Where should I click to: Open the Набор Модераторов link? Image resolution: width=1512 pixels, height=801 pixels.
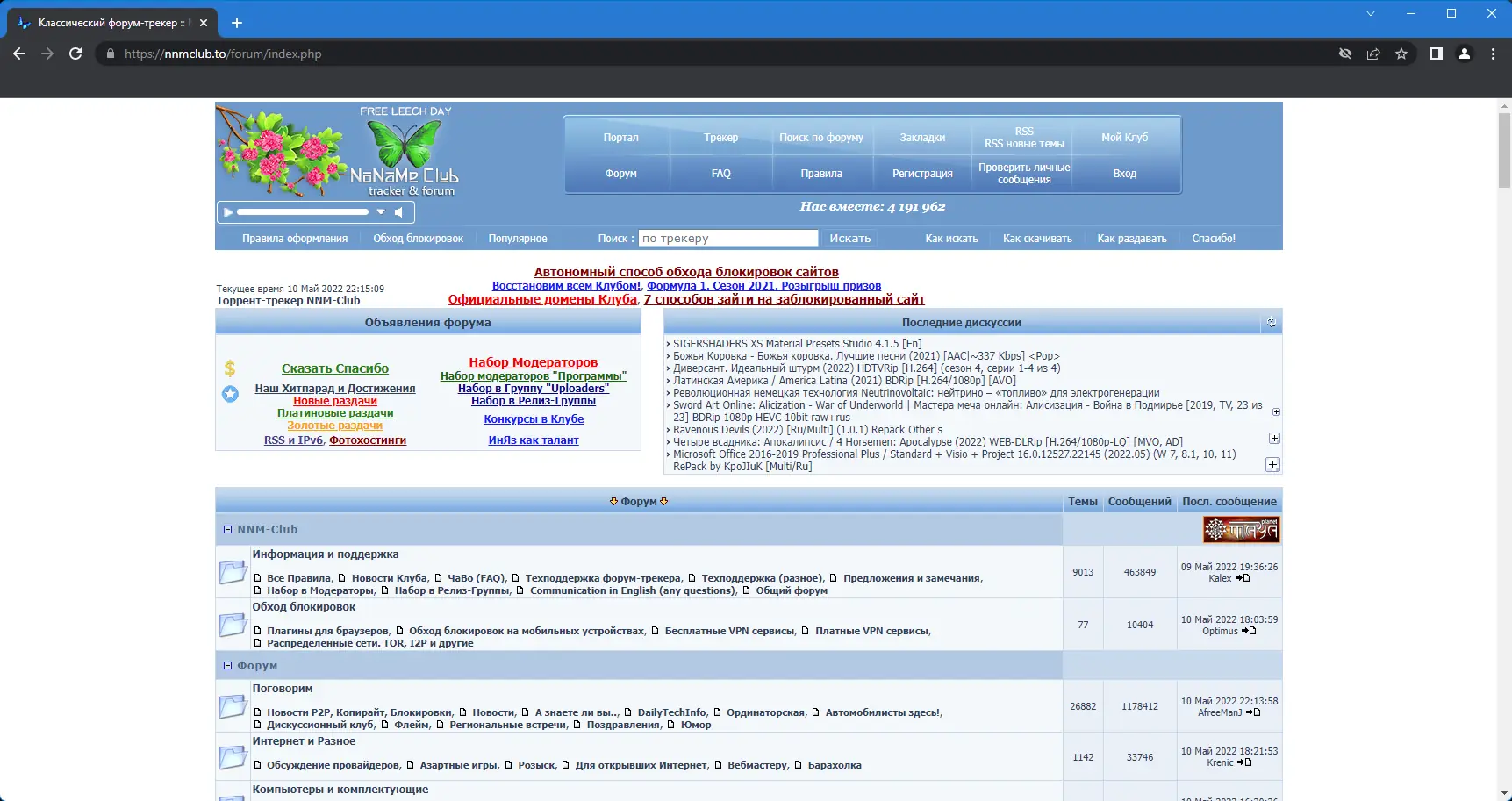coord(533,362)
